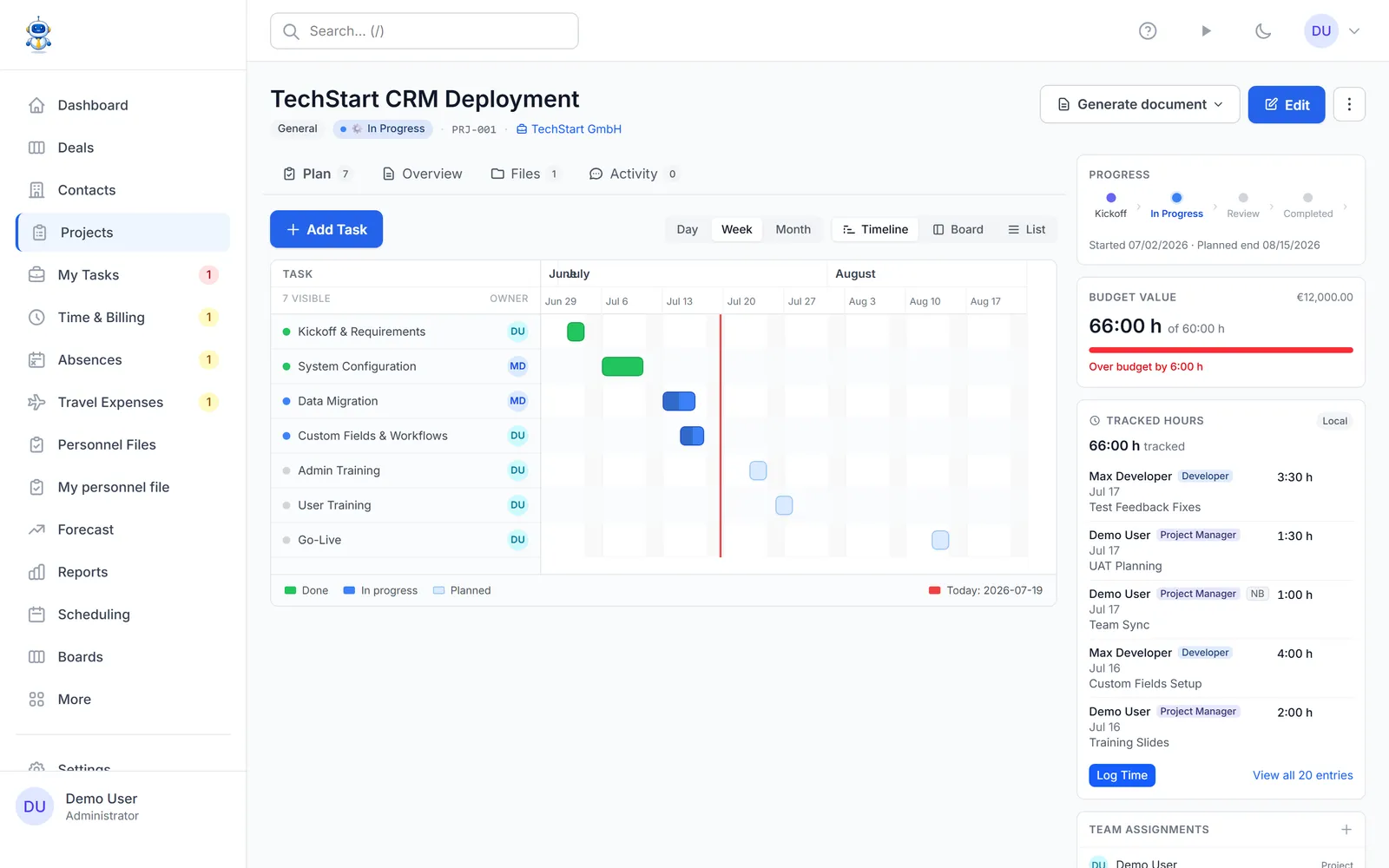This screenshot has height=868, width=1389.
Task: Open the Data Migration task row
Action: (x=405, y=401)
